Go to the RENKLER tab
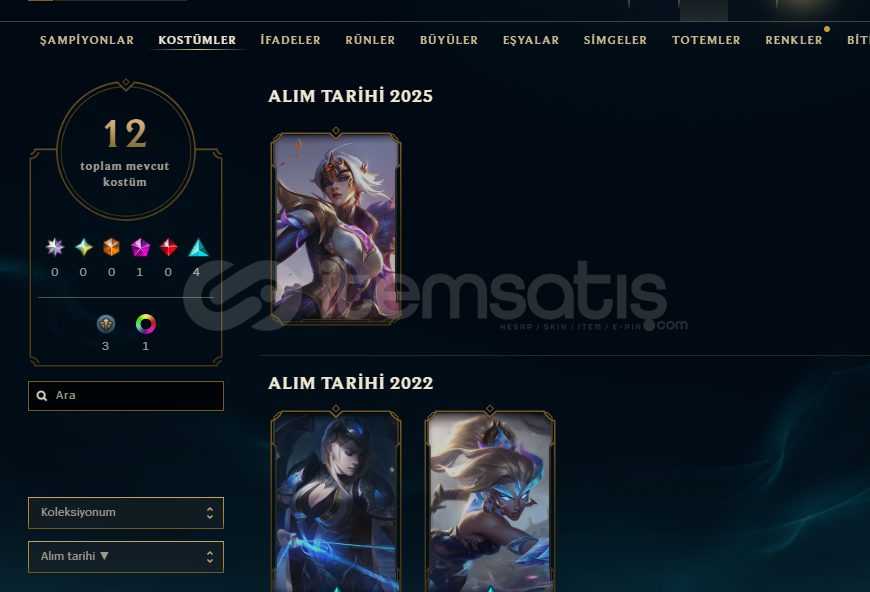The height and width of the screenshot is (592, 870). click(x=793, y=40)
